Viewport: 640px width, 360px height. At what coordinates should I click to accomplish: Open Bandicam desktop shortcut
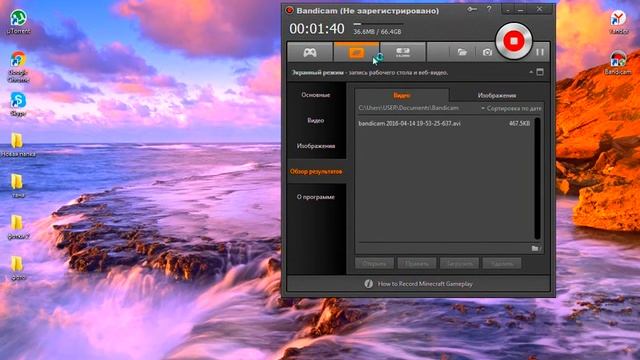pos(618,63)
